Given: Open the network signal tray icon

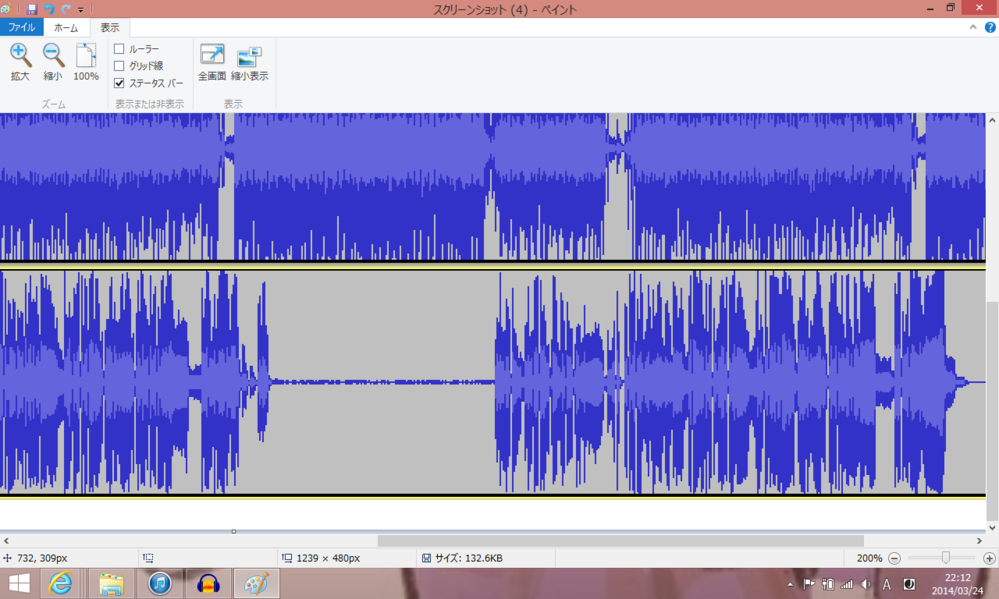Looking at the screenshot, I should (847, 584).
